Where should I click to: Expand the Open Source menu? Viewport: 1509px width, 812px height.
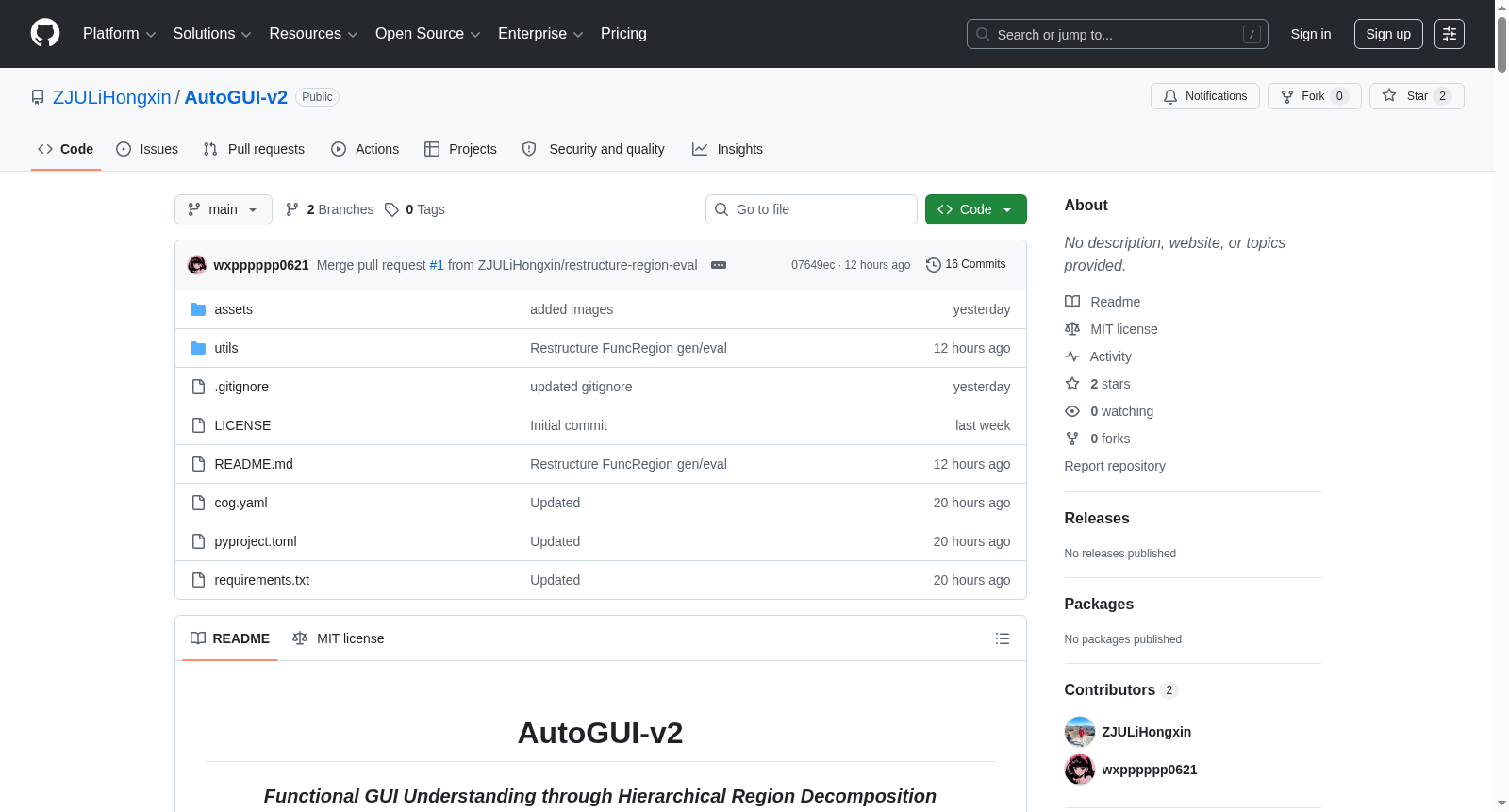(x=428, y=34)
